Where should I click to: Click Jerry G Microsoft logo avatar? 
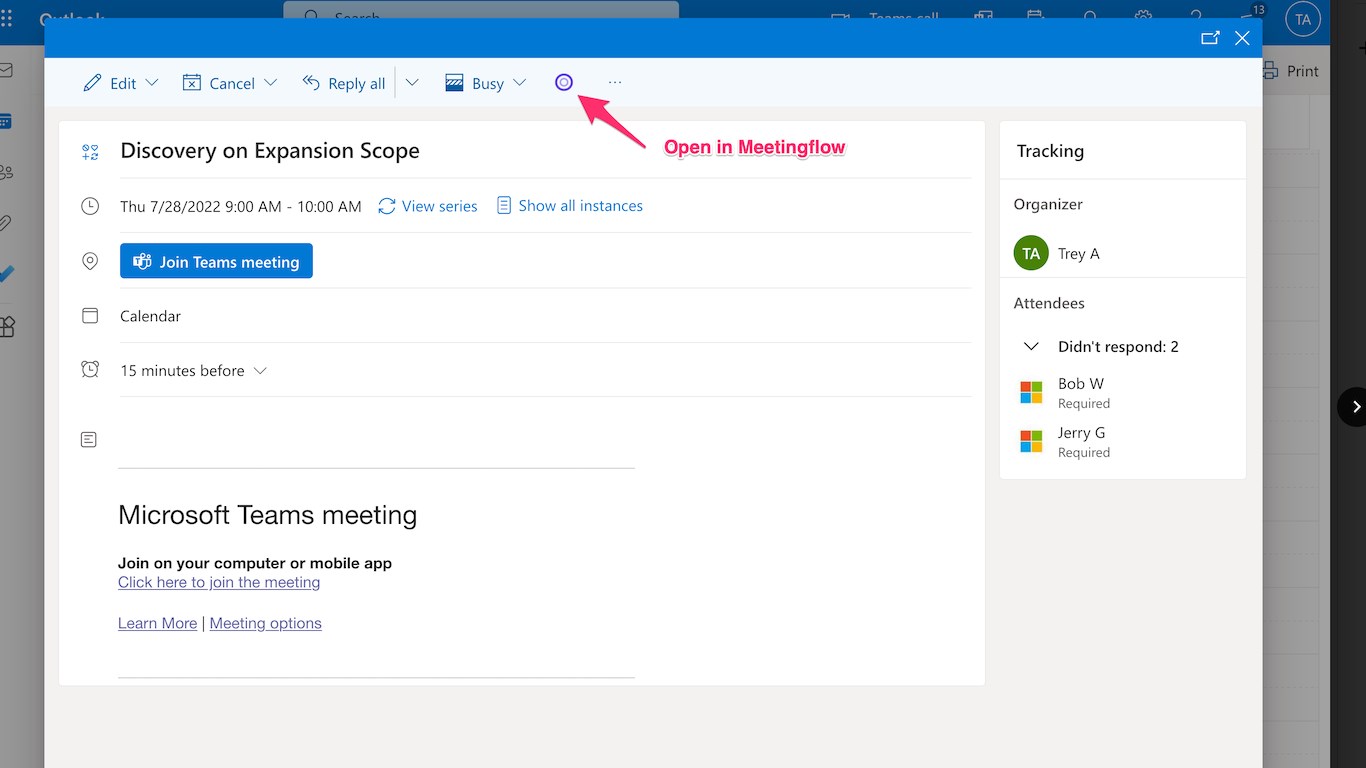point(1031,441)
